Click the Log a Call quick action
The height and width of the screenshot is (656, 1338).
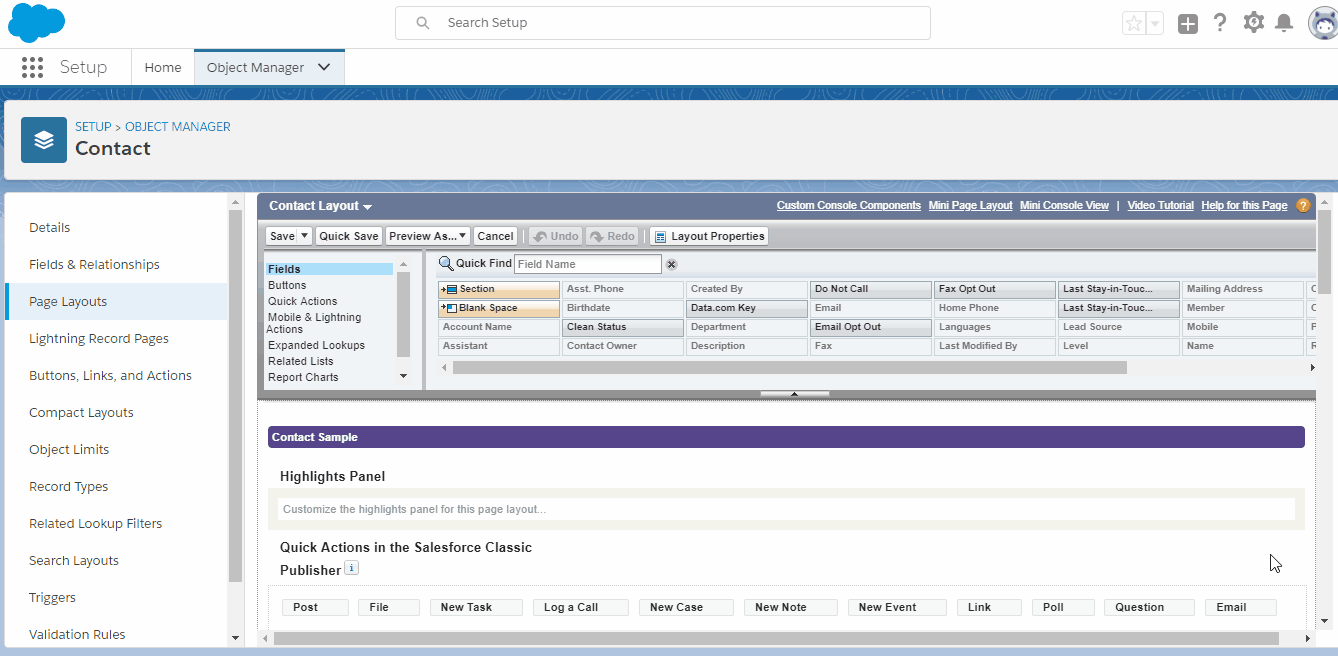(x=581, y=607)
